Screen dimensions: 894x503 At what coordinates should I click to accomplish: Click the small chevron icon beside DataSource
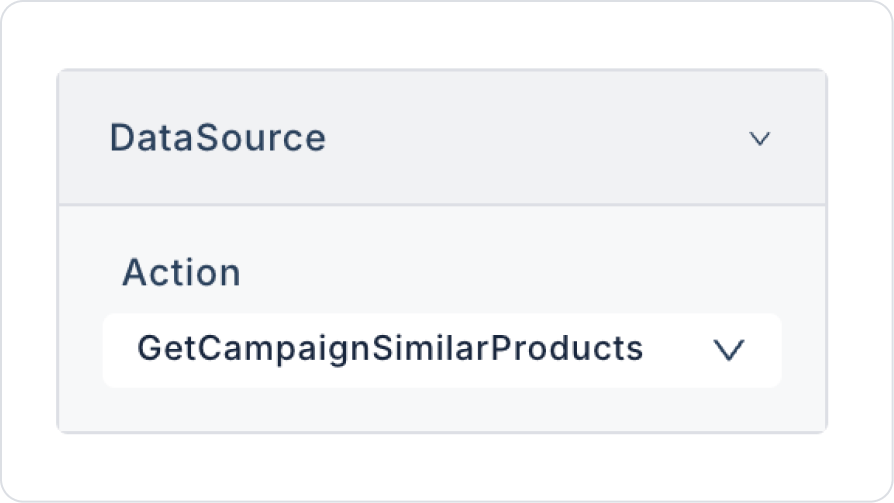point(760,139)
